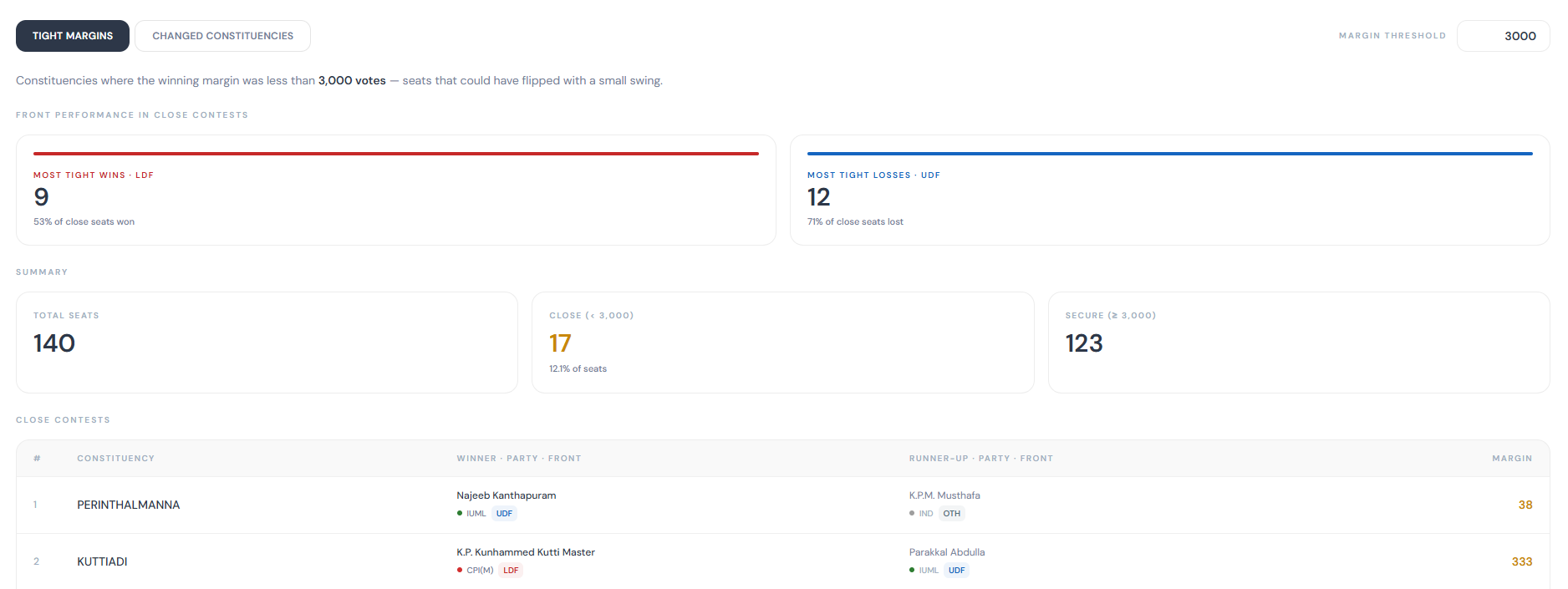Select the Most Tight Wins LDF card
The height and width of the screenshot is (589, 1568).
(x=395, y=190)
